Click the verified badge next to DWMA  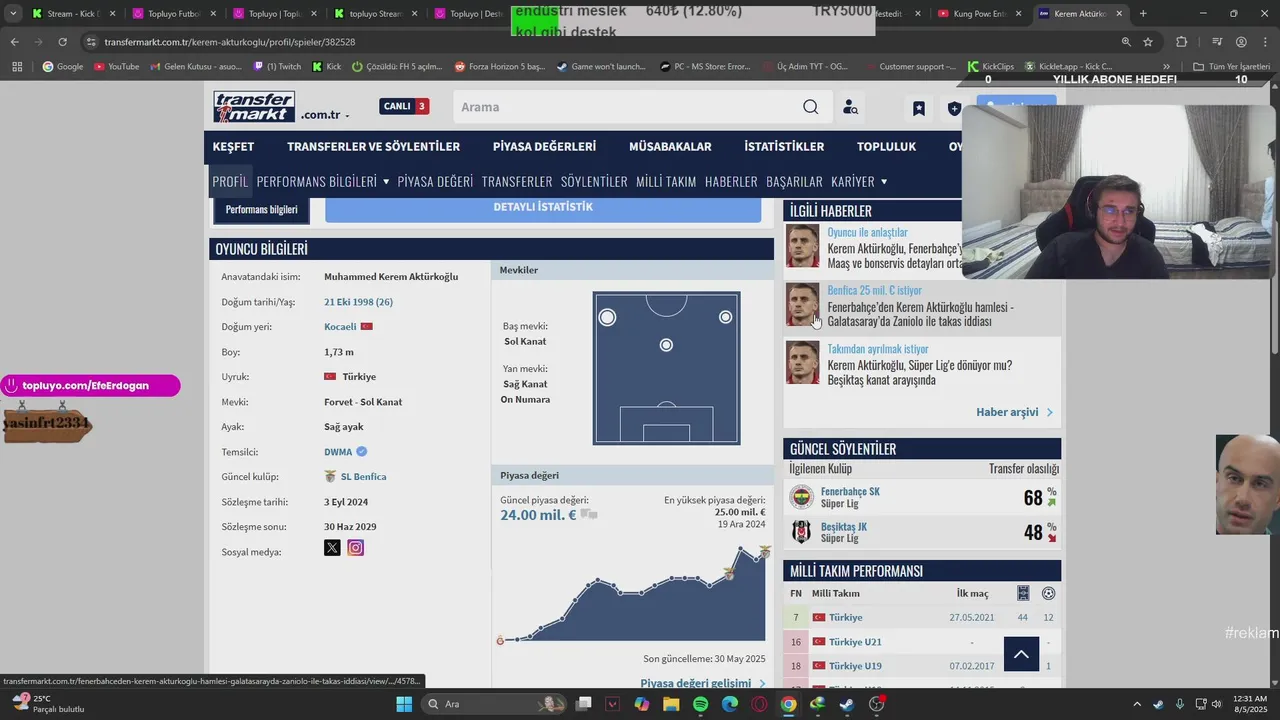tap(362, 452)
